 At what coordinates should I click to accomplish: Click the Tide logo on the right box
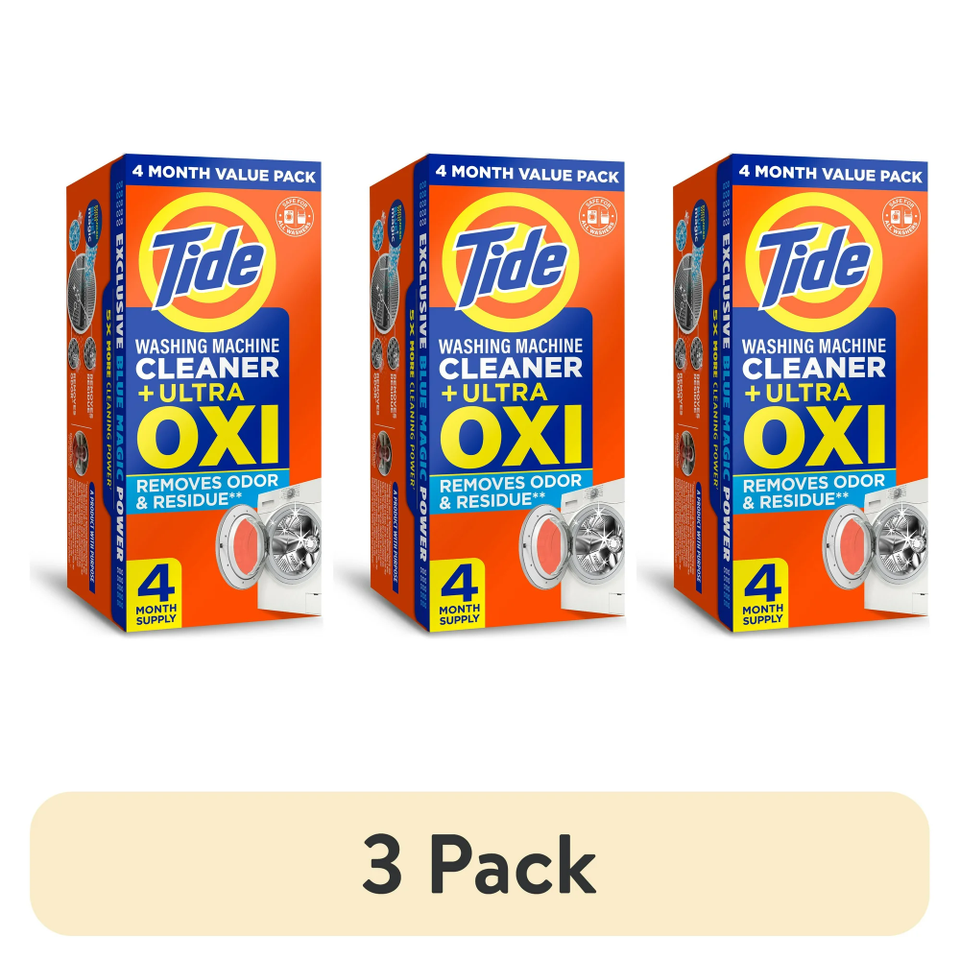[x=813, y=262]
